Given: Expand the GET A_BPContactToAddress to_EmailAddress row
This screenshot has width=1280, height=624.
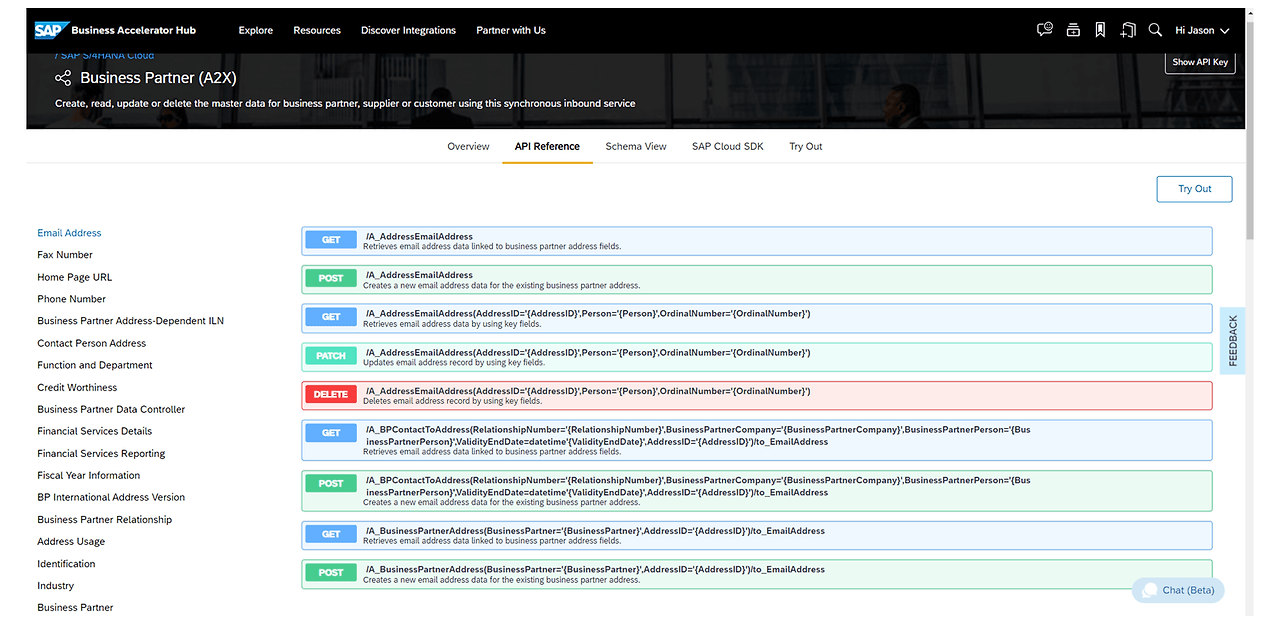Looking at the screenshot, I should pyautogui.click(x=757, y=440).
